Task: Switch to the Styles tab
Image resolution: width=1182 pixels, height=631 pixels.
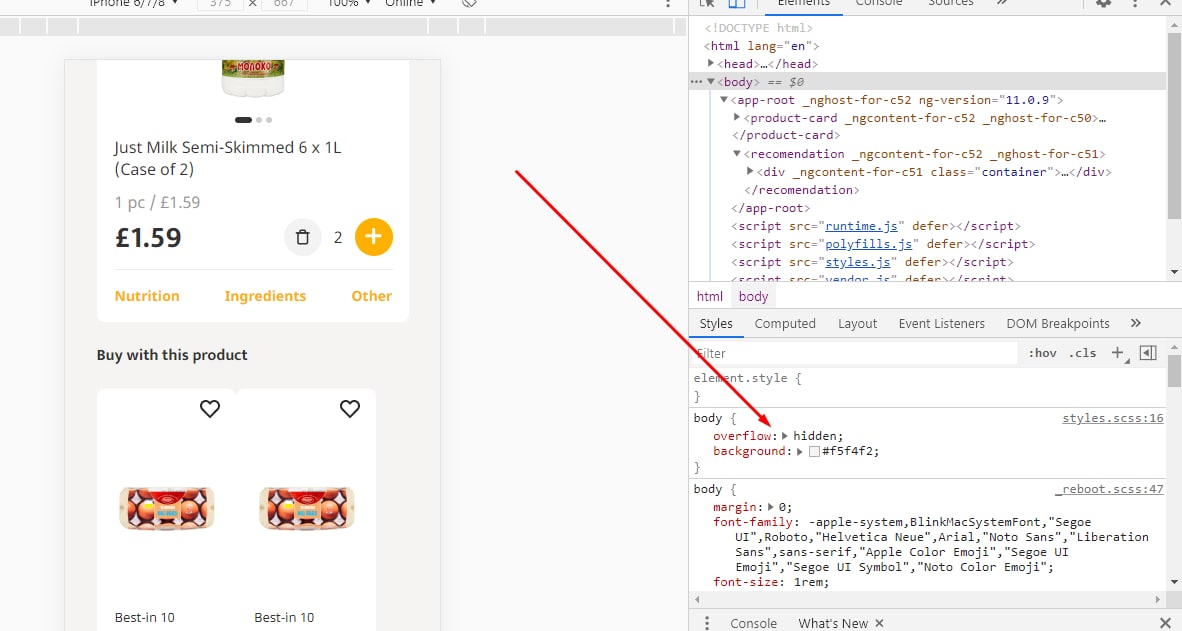Action: coord(716,323)
